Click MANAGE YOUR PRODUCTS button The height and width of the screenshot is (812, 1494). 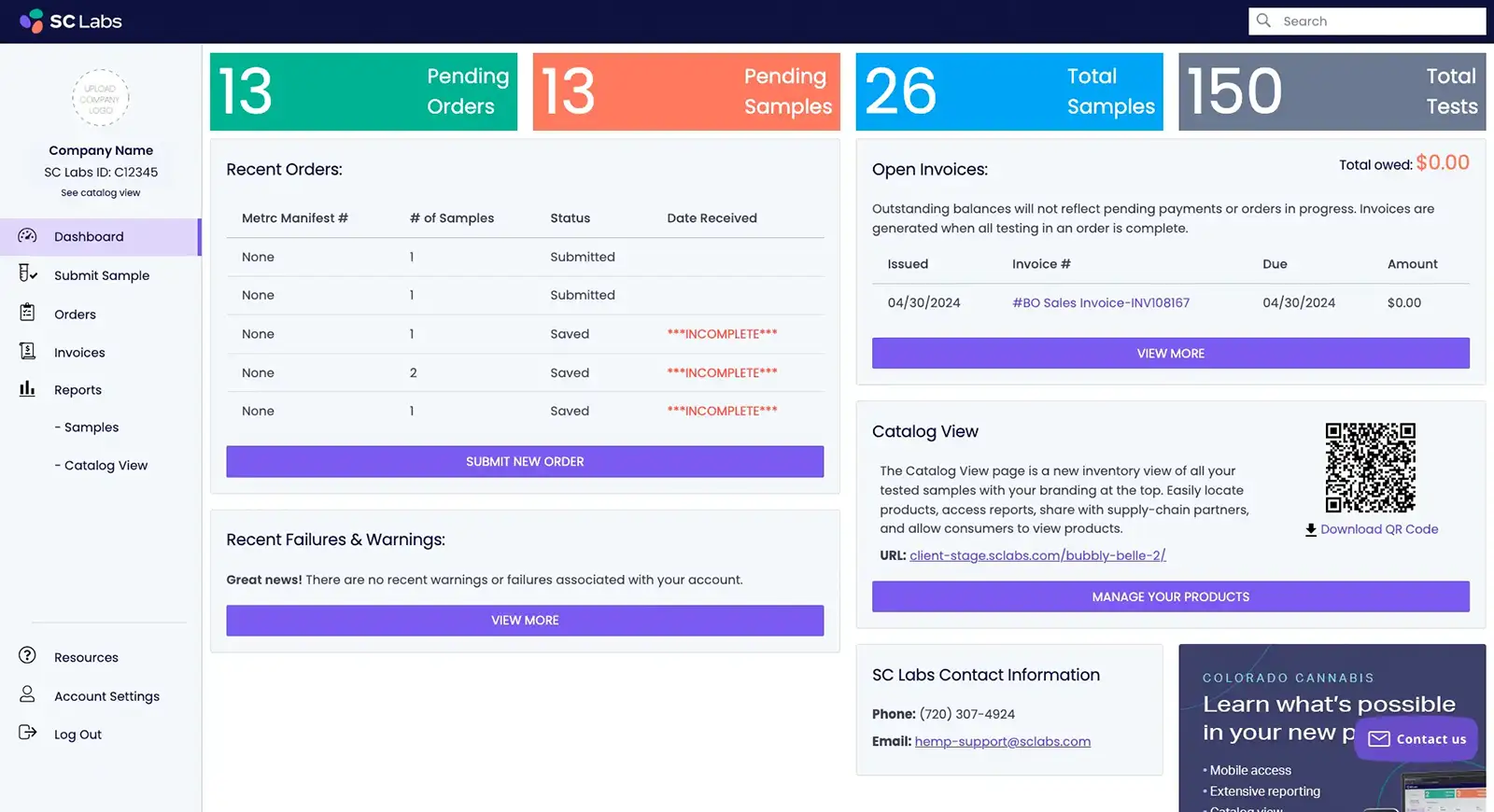coord(1171,597)
